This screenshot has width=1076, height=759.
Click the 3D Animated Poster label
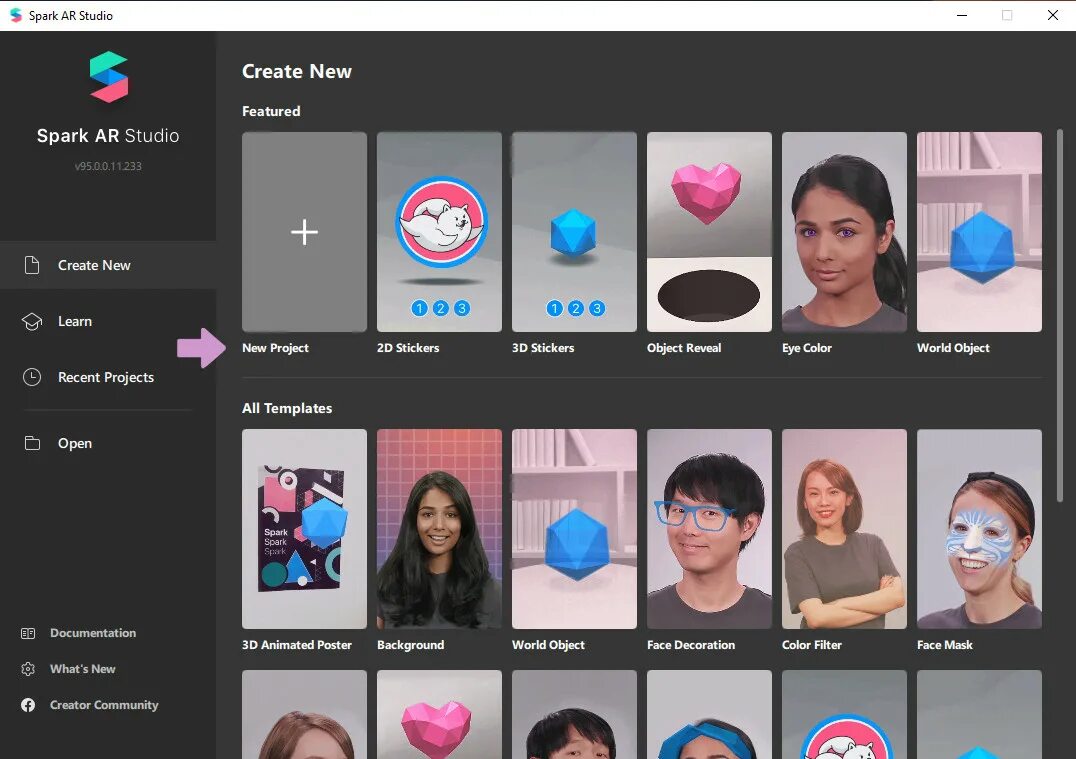click(297, 645)
